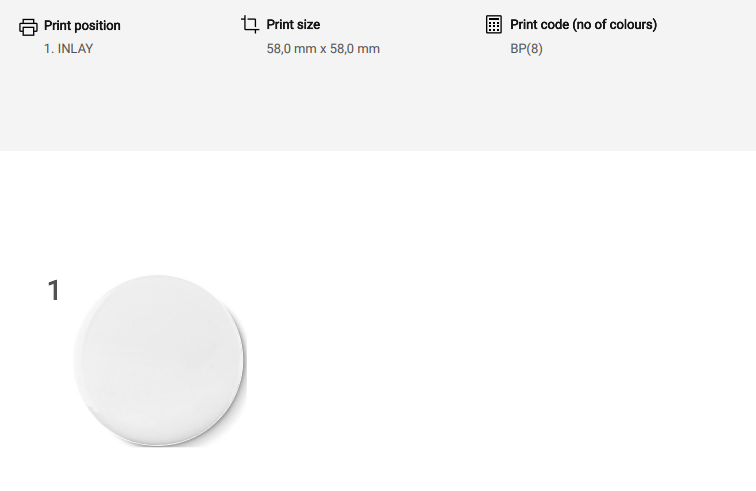Click the word INLAY under Print position
This screenshot has height=491, width=756.
coord(76,48)
